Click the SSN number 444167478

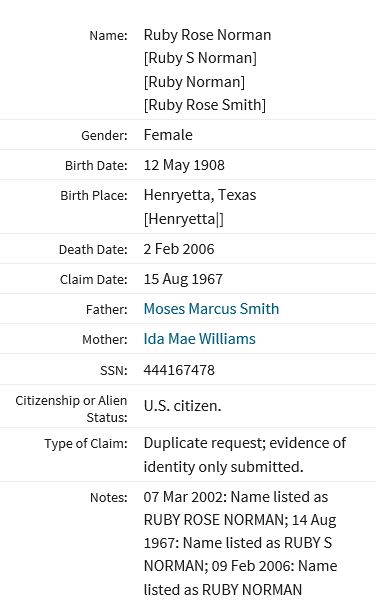coord(179,370)
